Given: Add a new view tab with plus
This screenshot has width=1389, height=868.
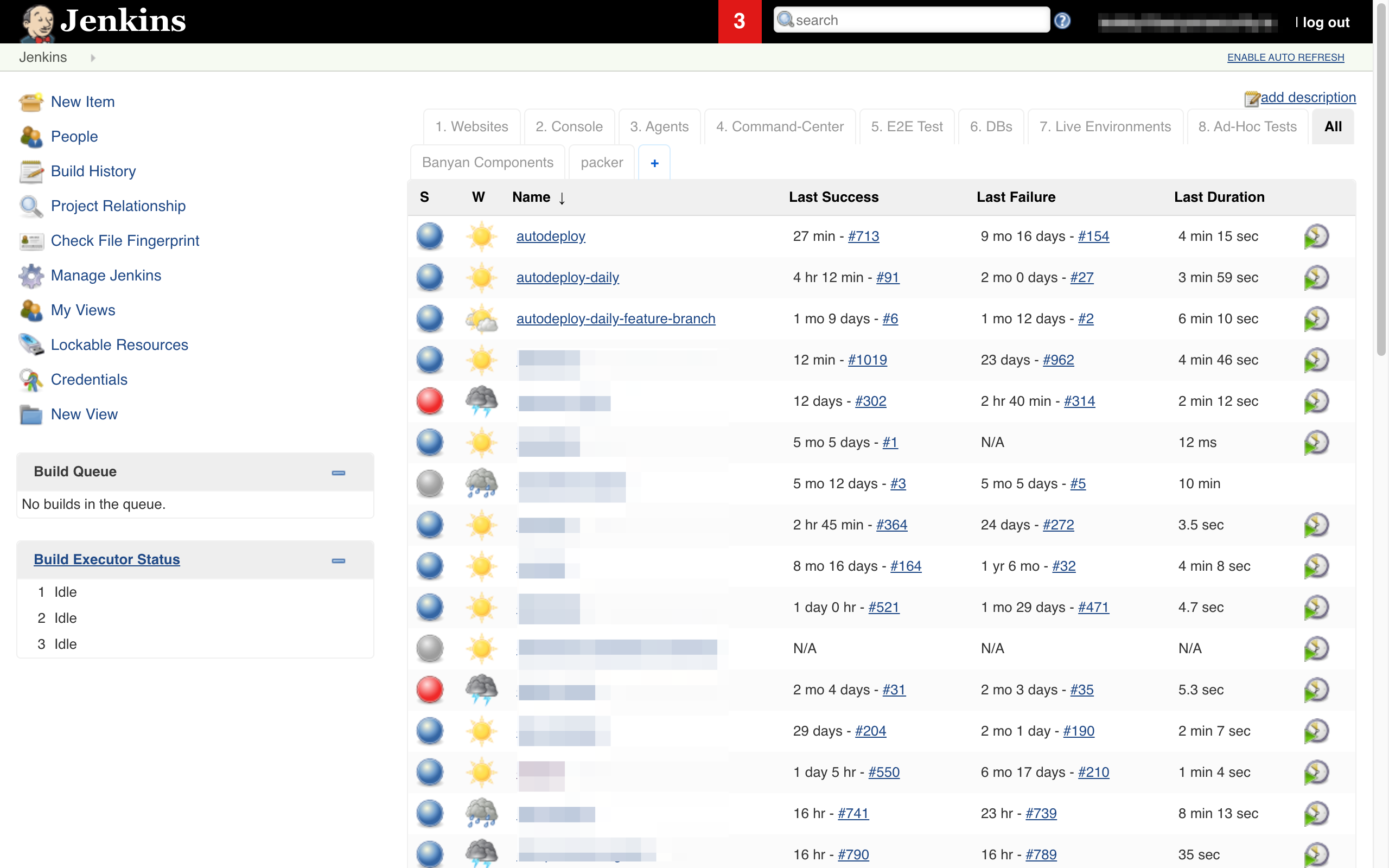Looking at the screenshot, I should point(654,163).
